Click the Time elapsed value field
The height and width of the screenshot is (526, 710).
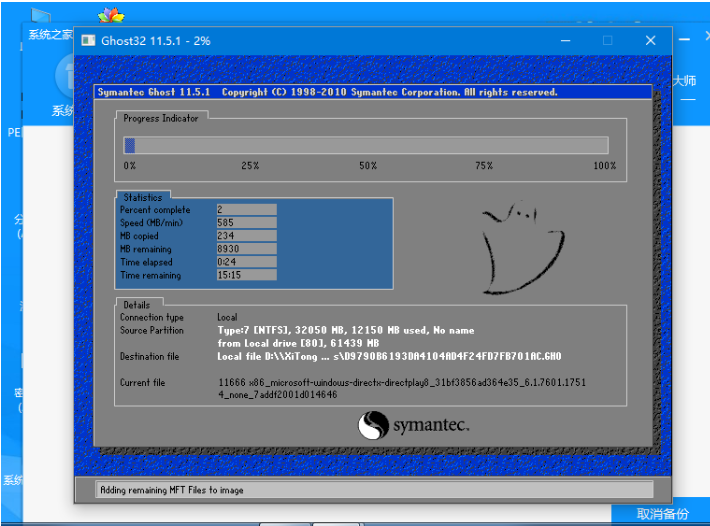pos(246,262)
